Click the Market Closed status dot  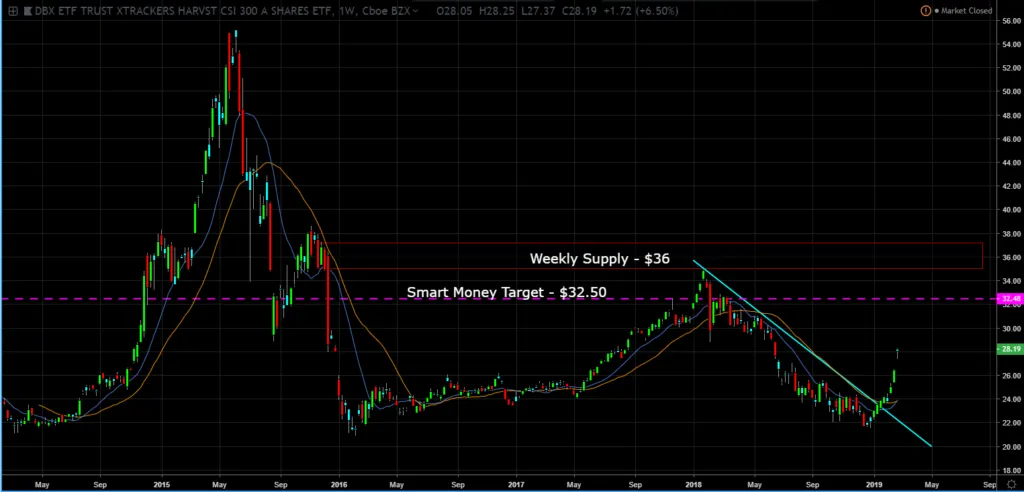coord(936,11)
